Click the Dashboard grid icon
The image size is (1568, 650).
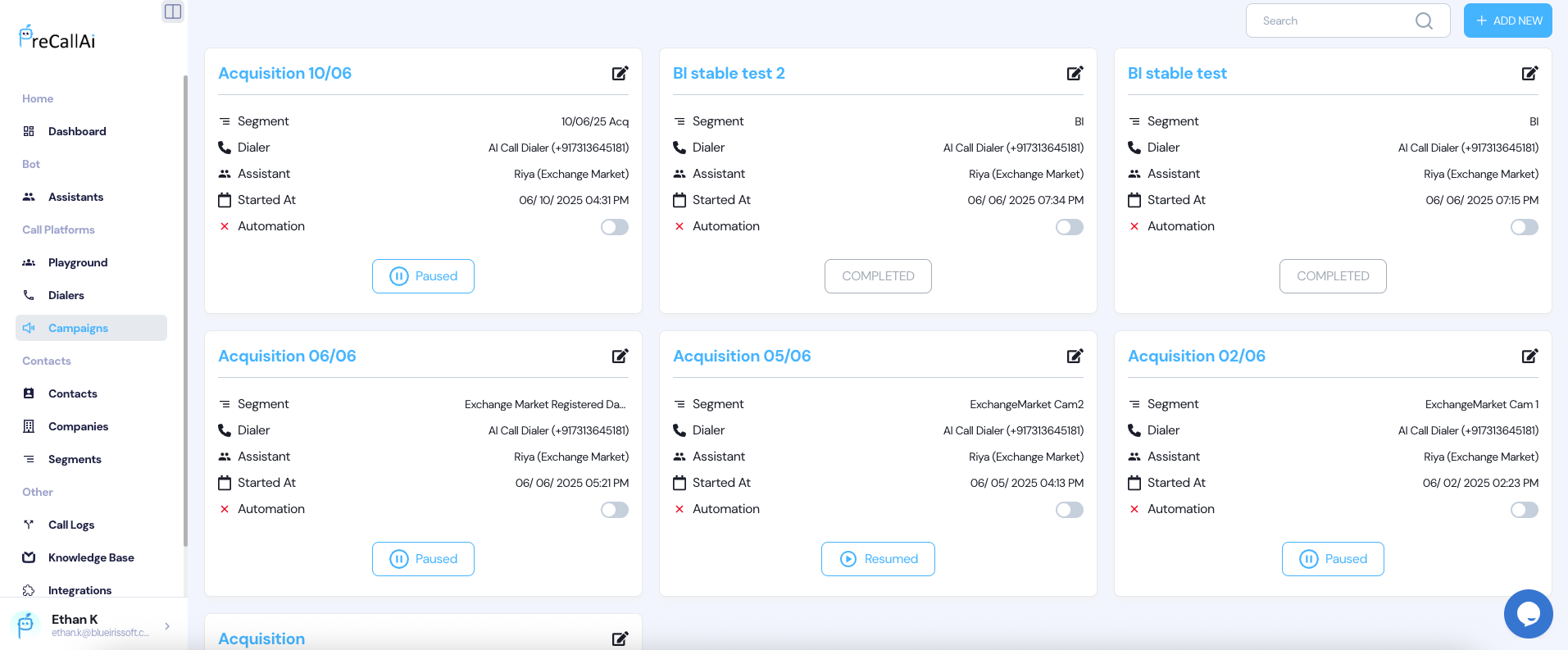point(29,131)
